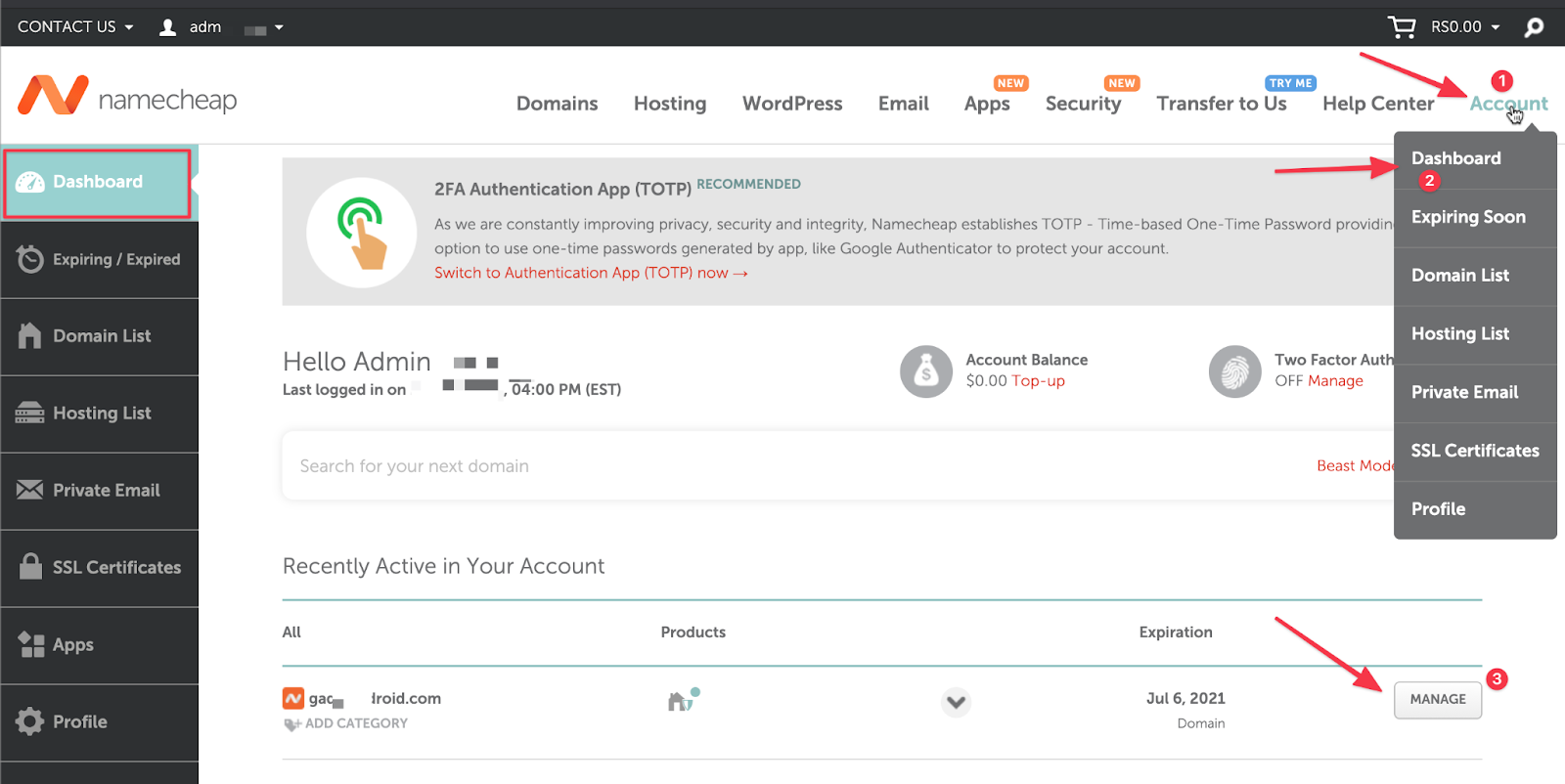Open the Apps menu in the top navigation
The width and height of the screenshot is (1565, 784).
987,104
